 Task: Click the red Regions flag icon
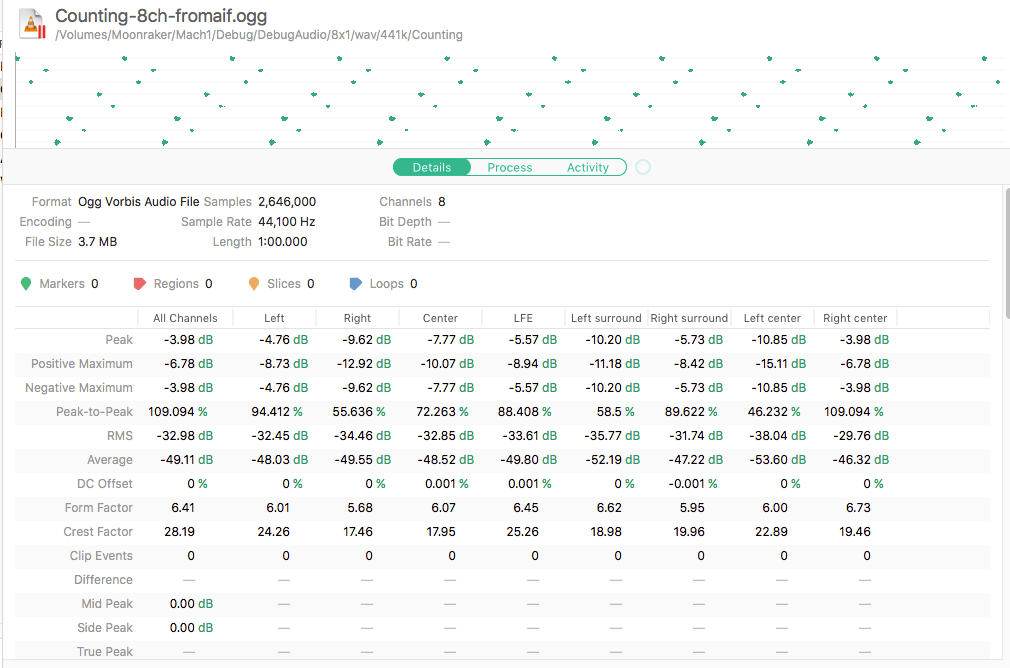(x=139, y=284)
